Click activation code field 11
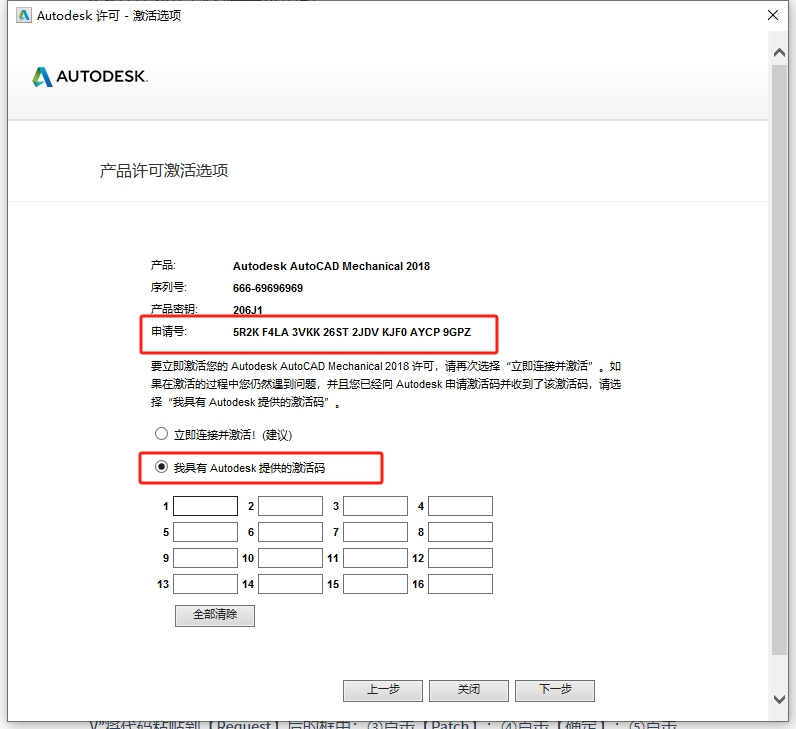 pyautogui.click(x=376, y=558)
